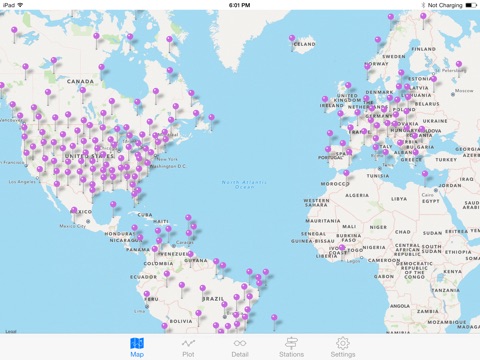Select the pin in Portugal
Image resolution: width=480 pixels, height=360 pixels.
pos(328,149)
